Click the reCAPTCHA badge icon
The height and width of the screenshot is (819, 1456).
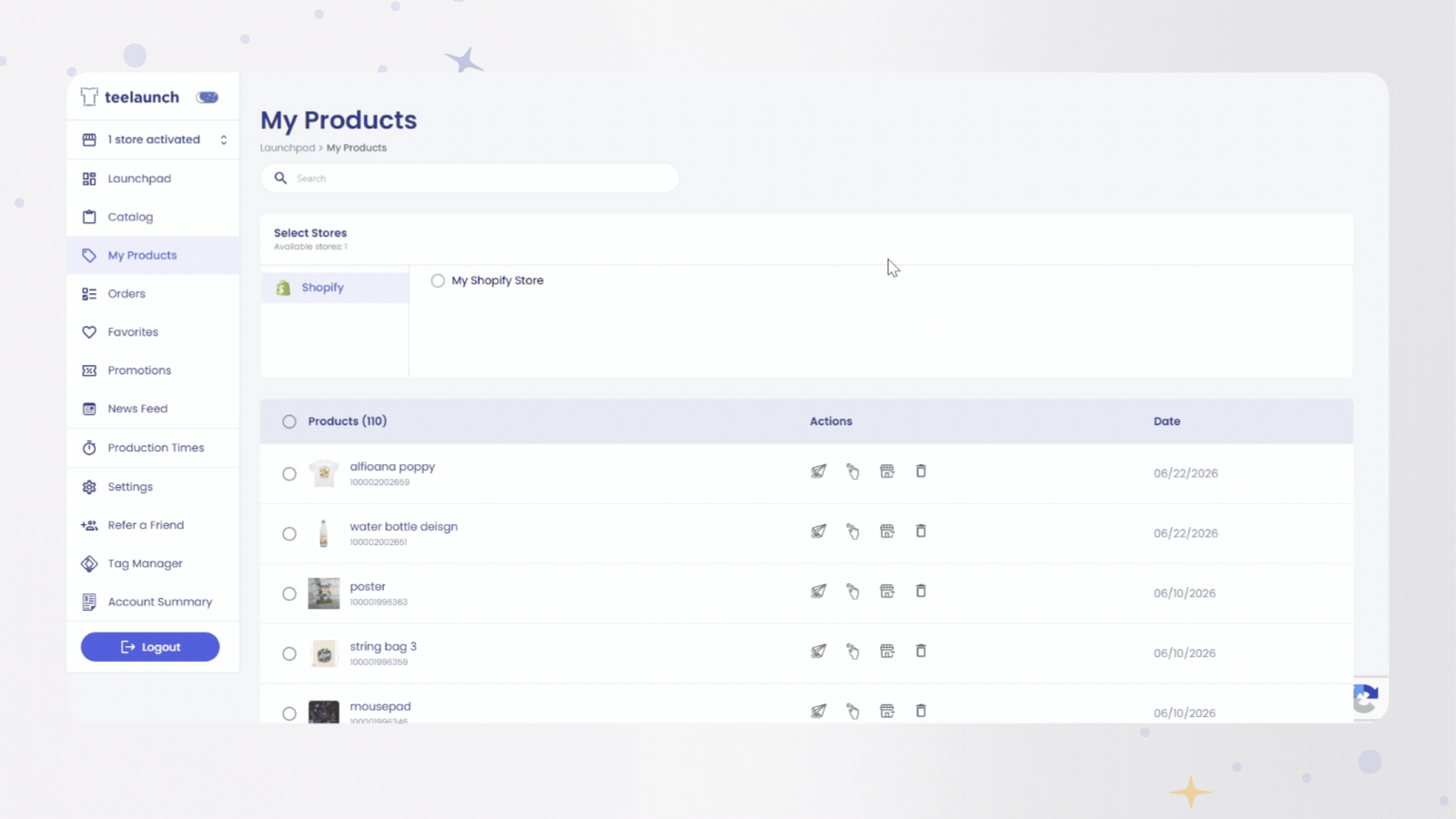[1365, 699]
